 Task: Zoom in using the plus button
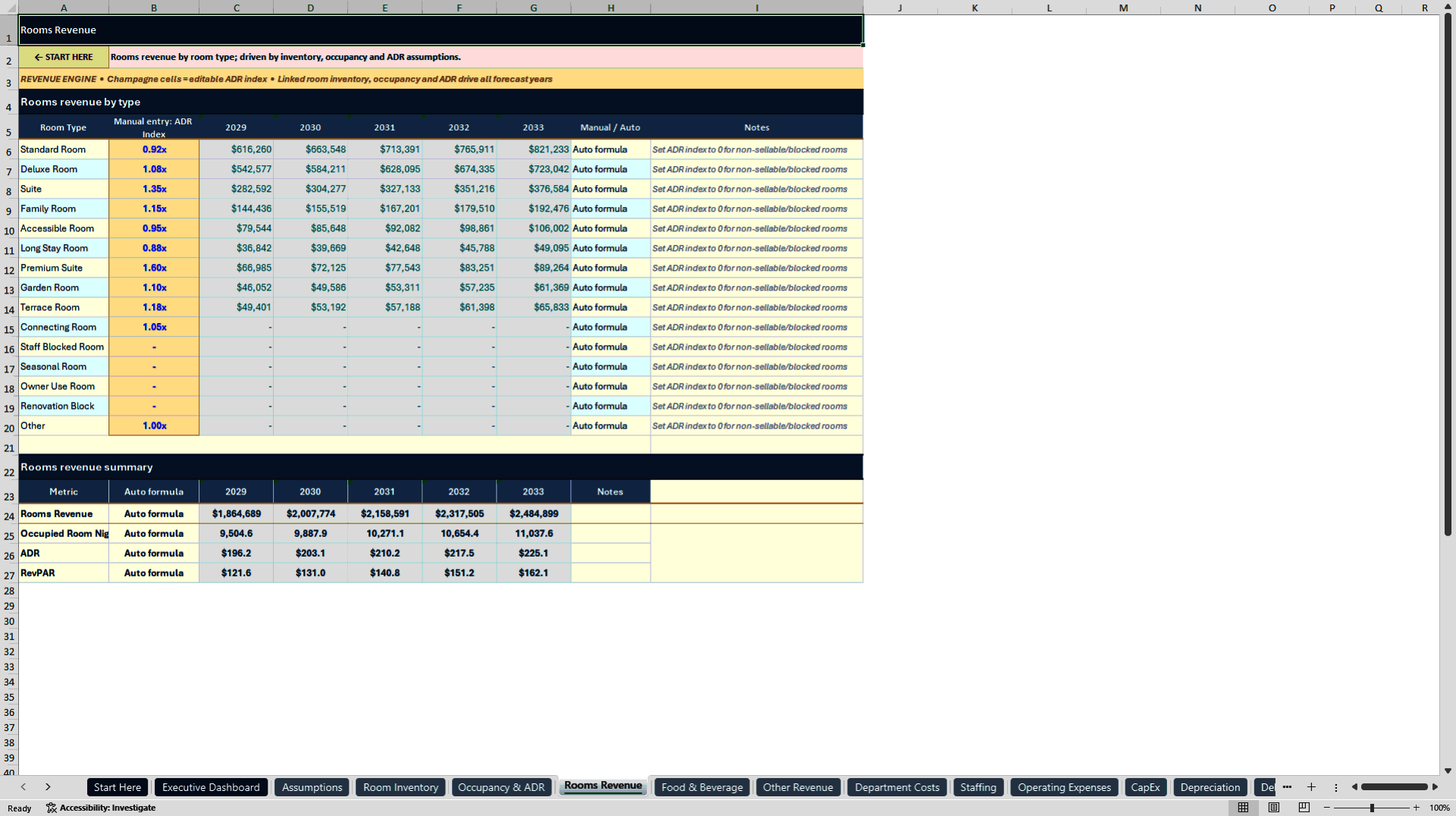click(x=1416, y=808)
